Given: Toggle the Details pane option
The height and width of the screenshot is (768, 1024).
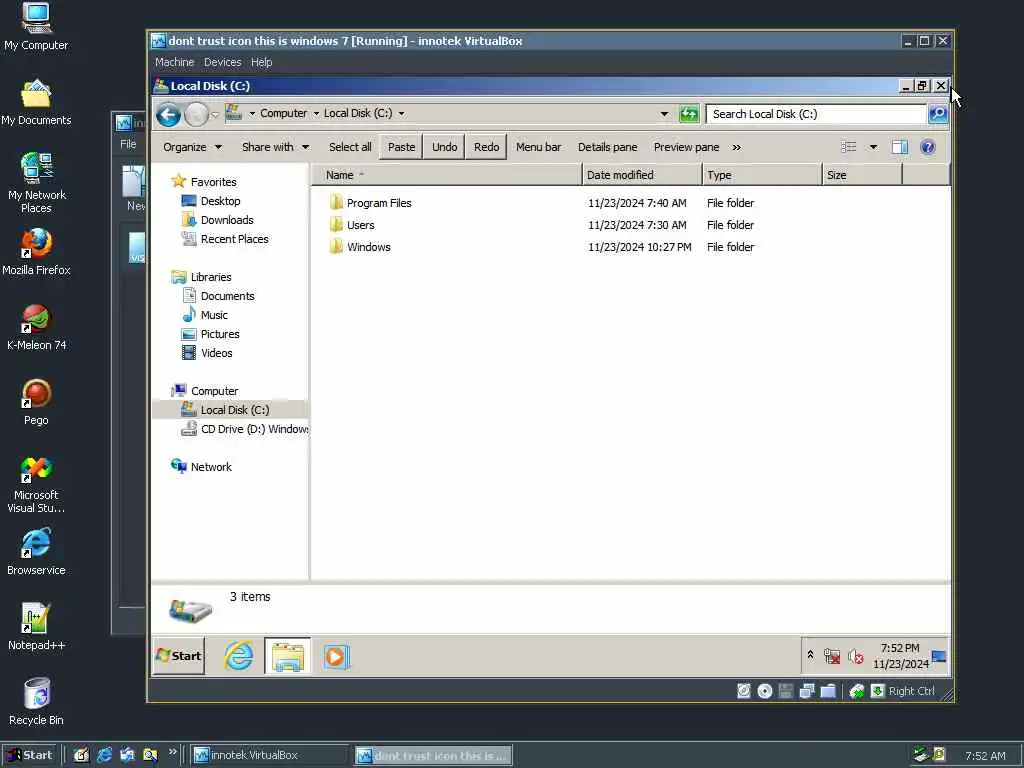Looking at the screenshot, I should click(x=607, y=147).
